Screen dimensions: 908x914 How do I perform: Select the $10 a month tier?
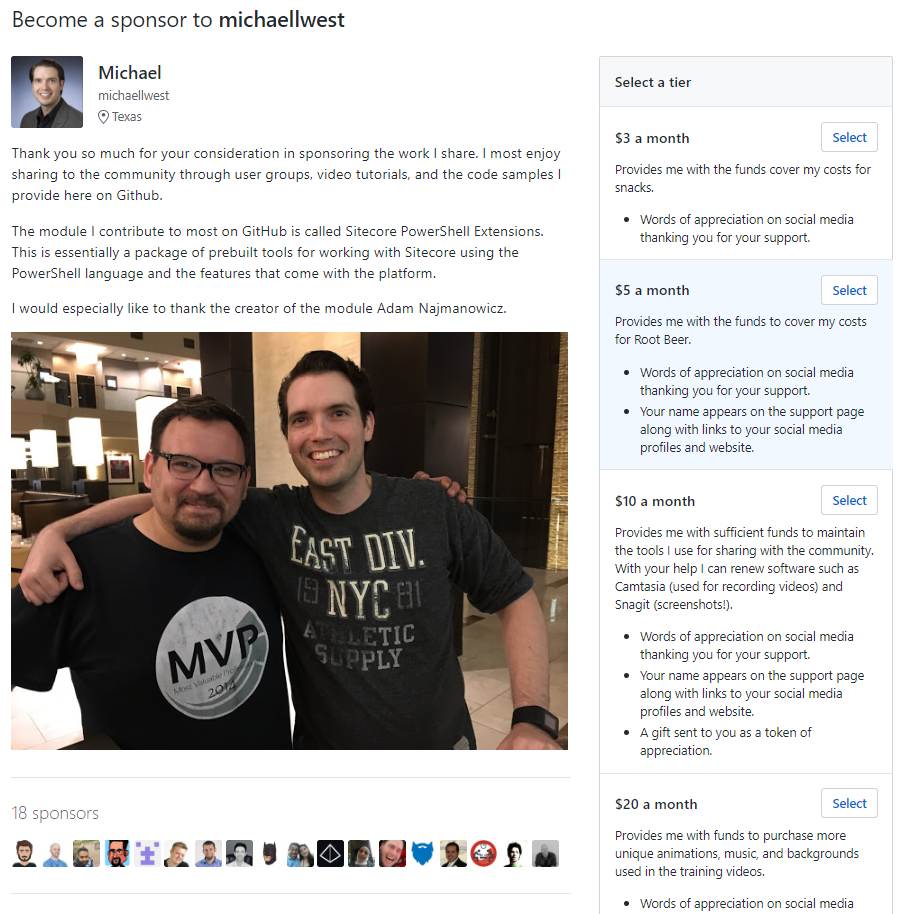click(849, 500)
